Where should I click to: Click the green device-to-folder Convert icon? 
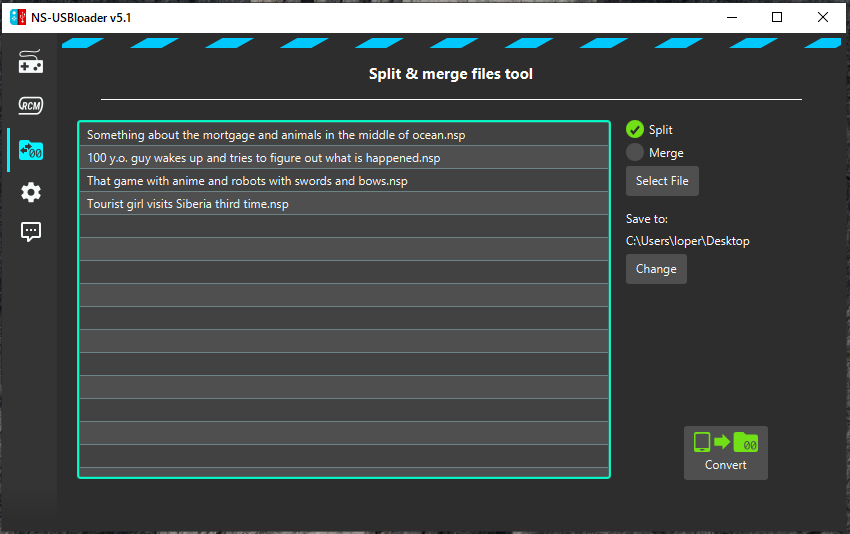point(725,442)
